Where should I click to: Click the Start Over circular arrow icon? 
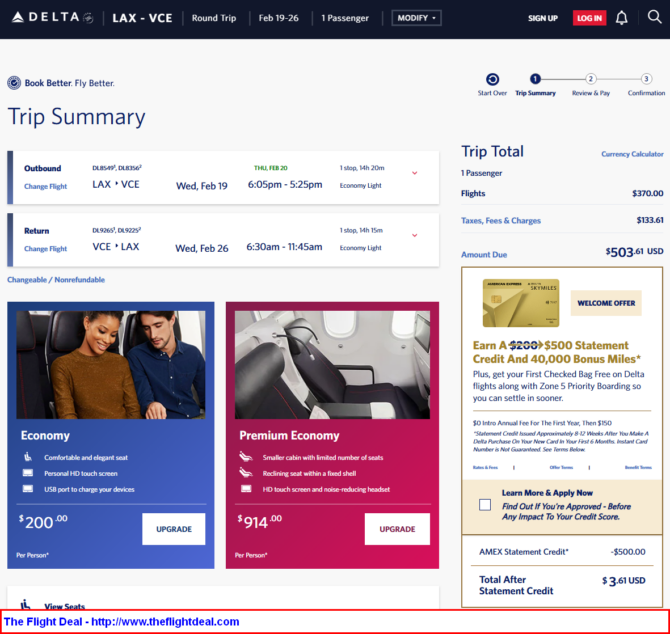[x=492, y=79]
